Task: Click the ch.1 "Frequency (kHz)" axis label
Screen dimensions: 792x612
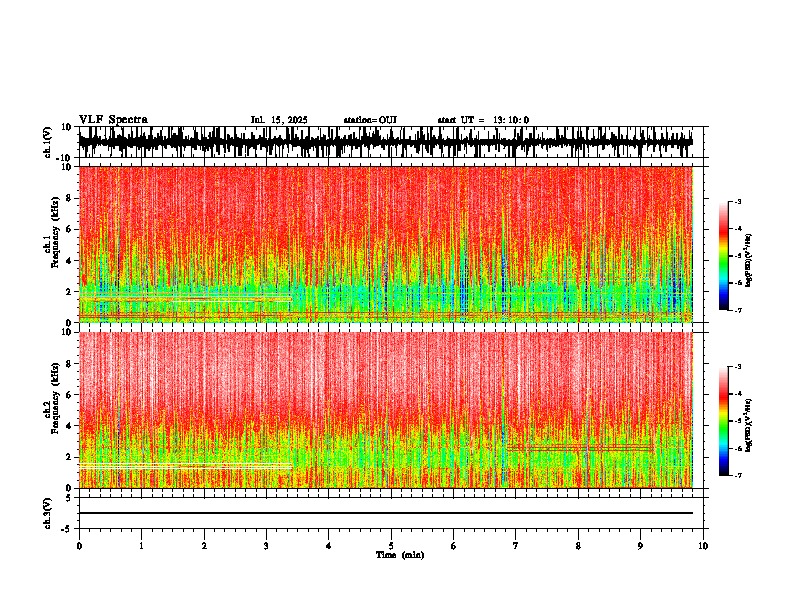Action: click(55, 232)
